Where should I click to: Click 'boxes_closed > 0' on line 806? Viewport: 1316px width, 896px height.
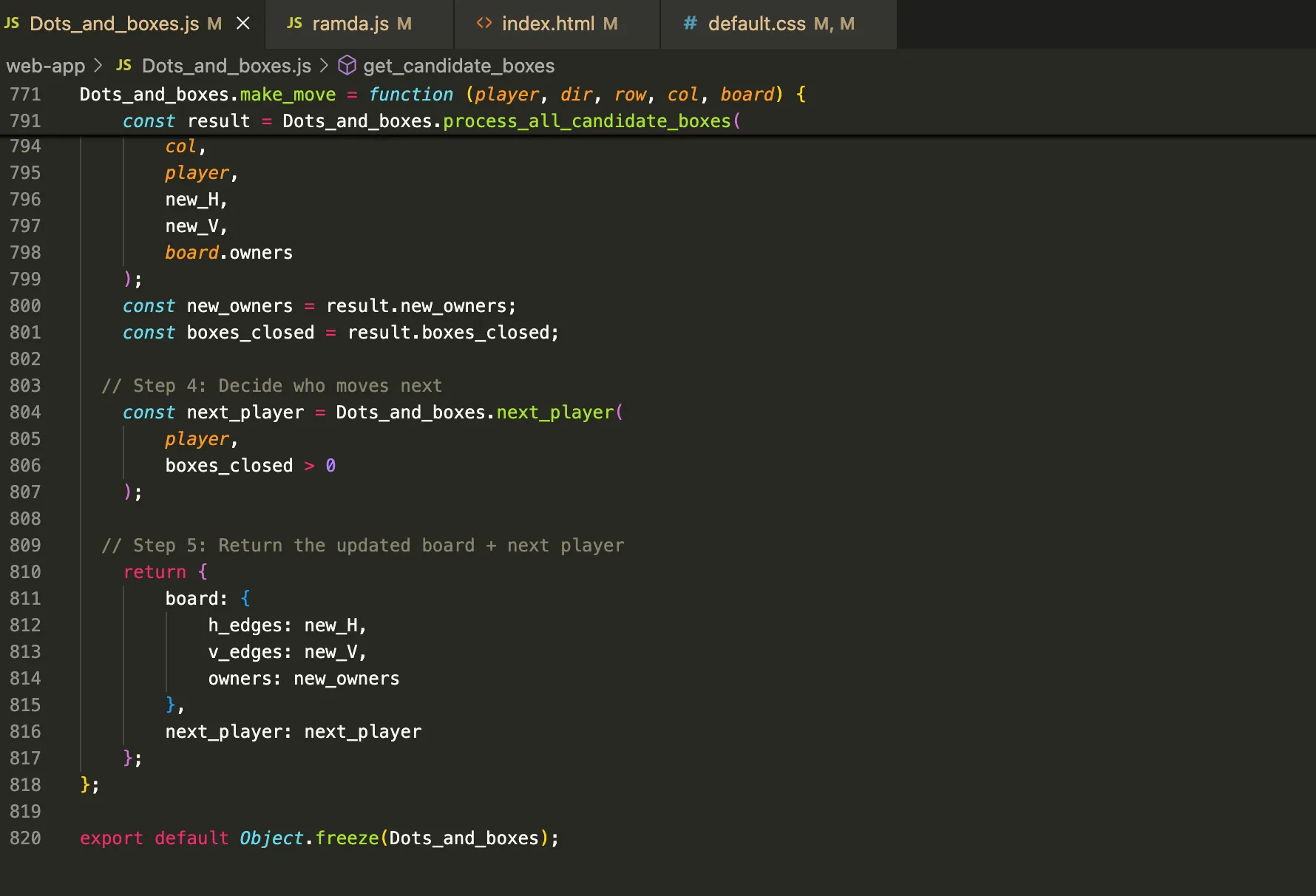point(251,466)
